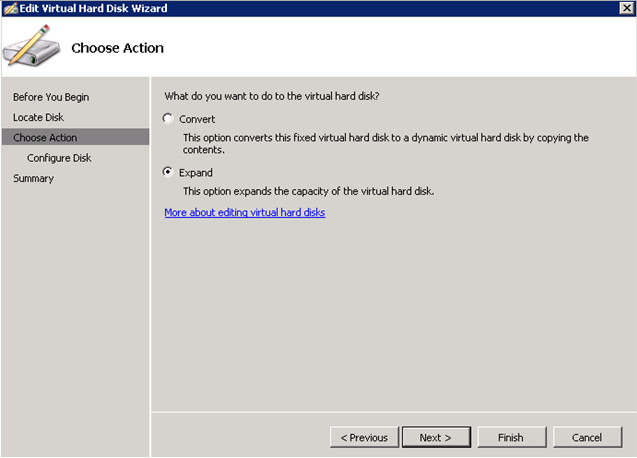The image size is (637, 458).
Task: Click the Previous button
Action: (363, 437)
